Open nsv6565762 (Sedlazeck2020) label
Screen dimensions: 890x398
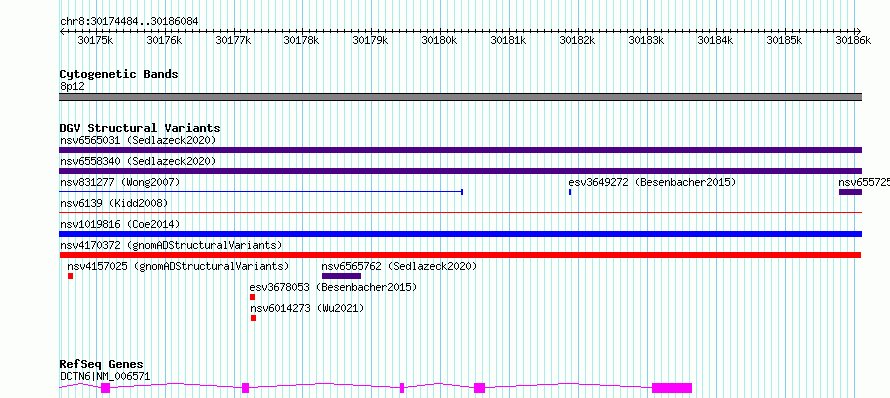[x=399, y=266]
